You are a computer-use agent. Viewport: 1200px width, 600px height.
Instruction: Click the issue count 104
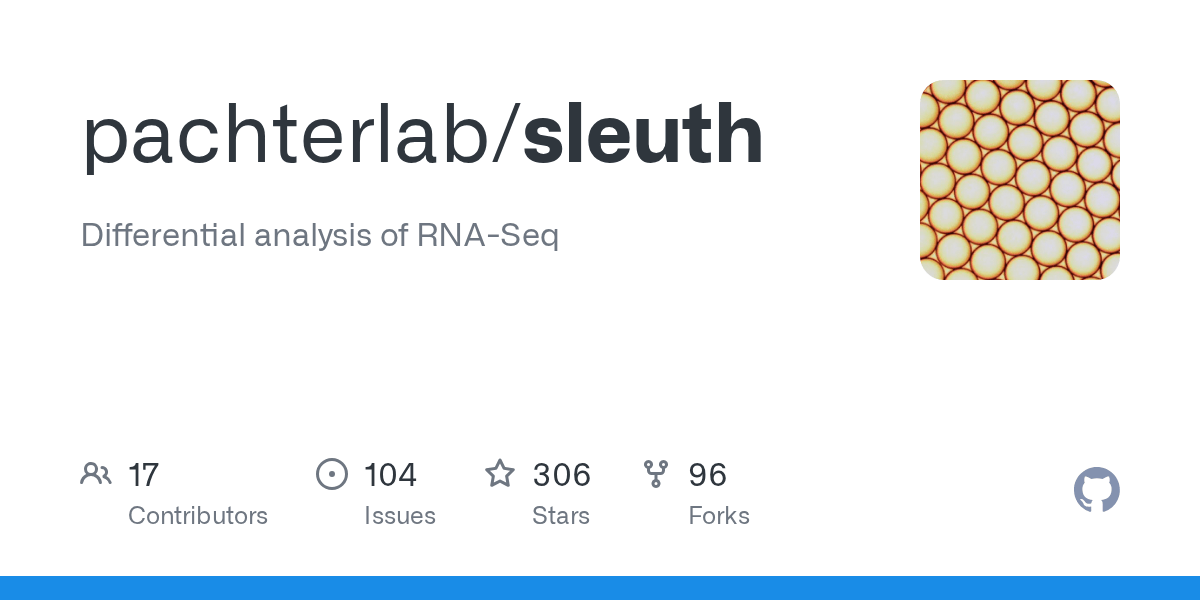click(x=390, y=474)
